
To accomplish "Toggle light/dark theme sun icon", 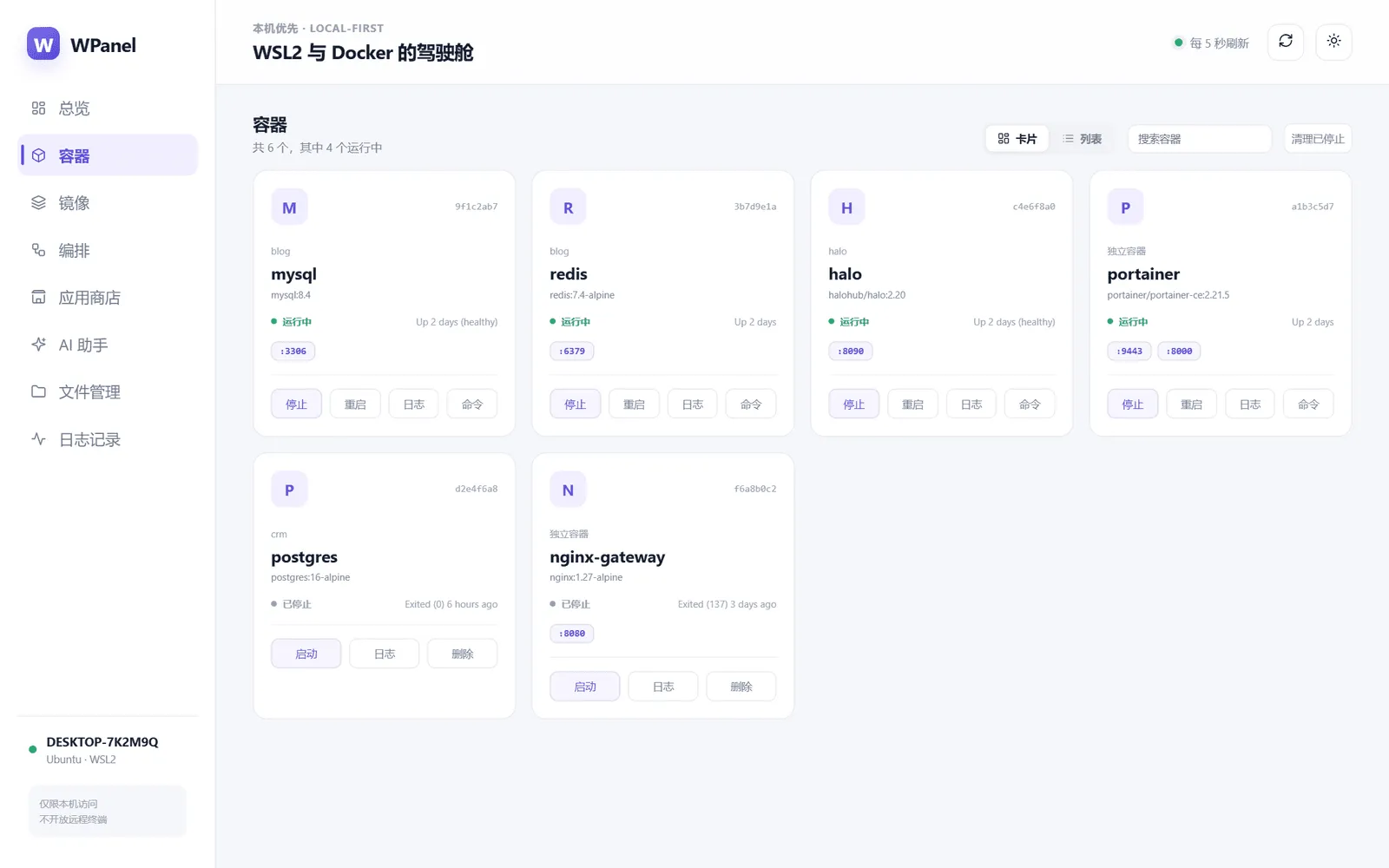I will point(1334,42).
